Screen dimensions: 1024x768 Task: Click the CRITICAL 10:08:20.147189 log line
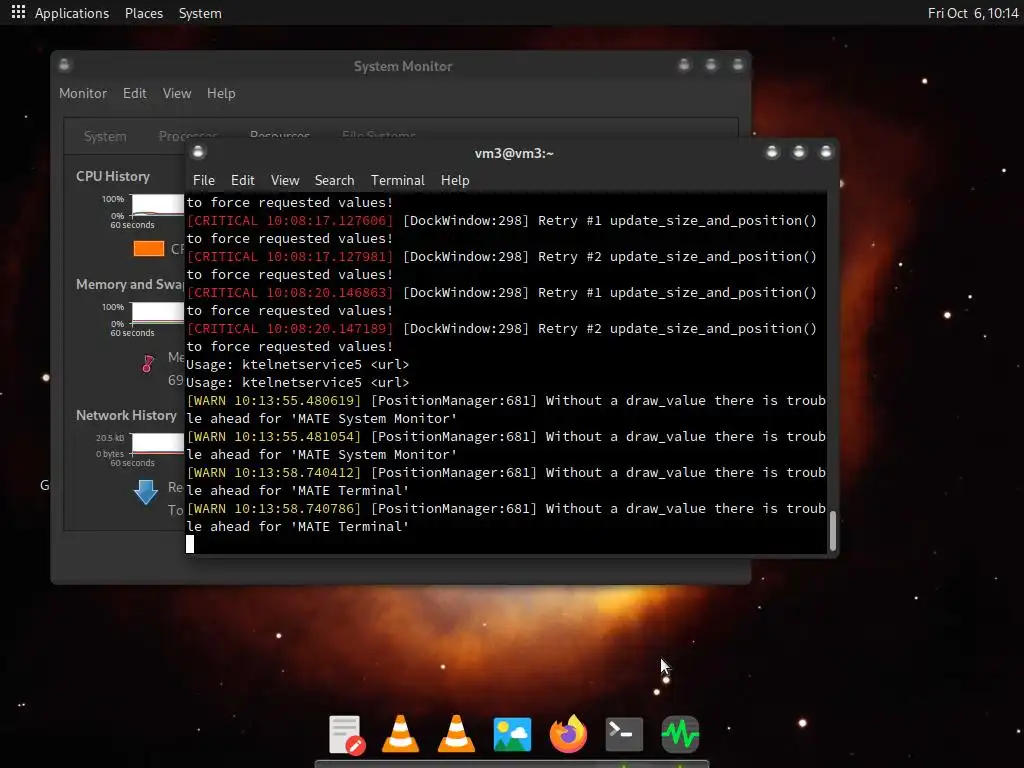point(502,328)
